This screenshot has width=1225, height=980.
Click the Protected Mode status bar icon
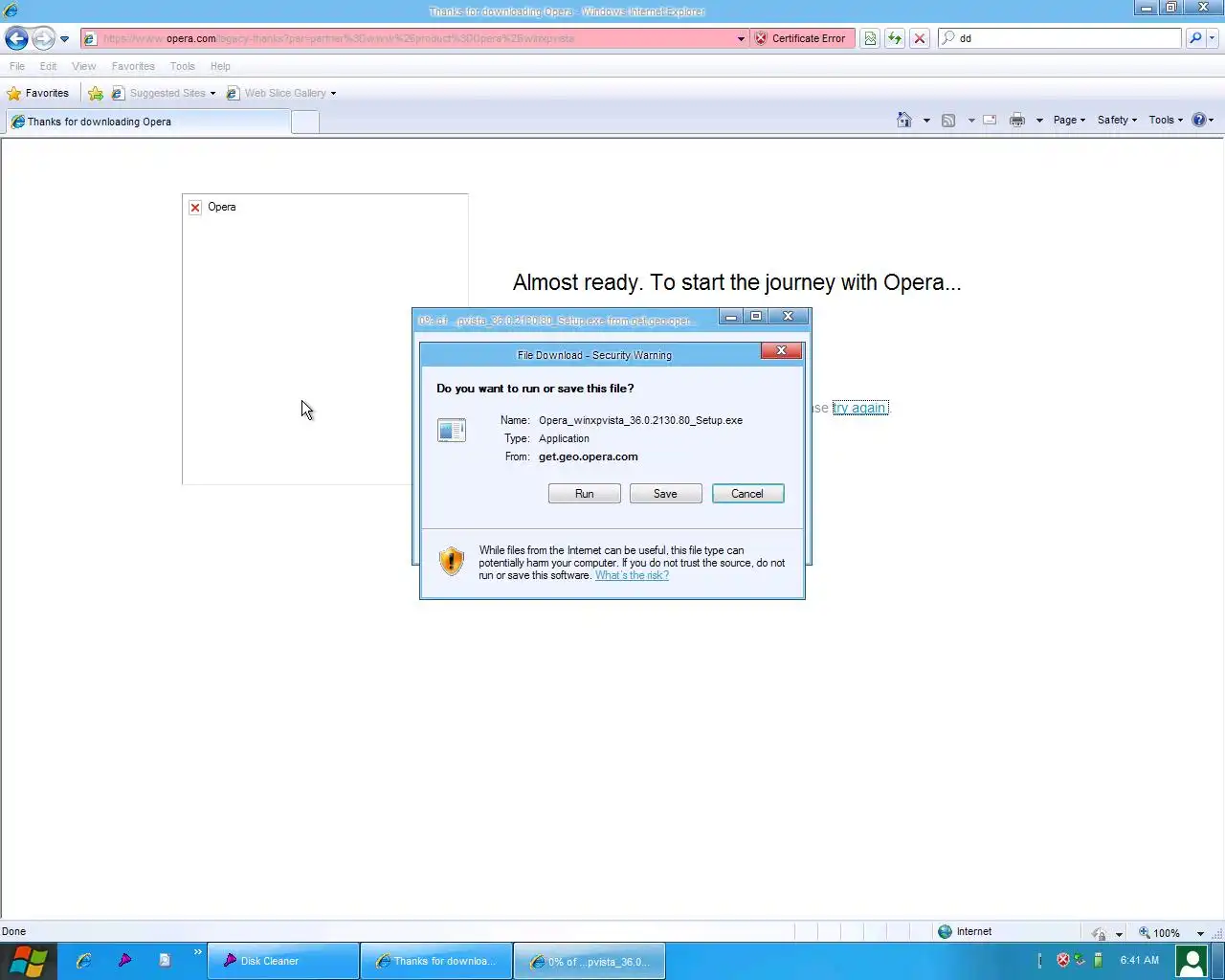tap(1099, 933)
